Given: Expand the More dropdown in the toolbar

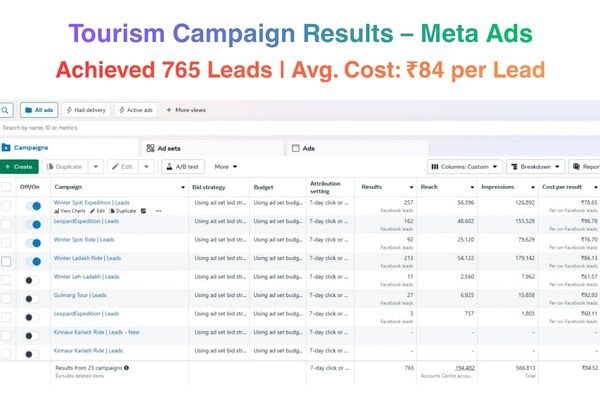Looking at the screenshot, I should pyautogui.click(x=226, y=167).
